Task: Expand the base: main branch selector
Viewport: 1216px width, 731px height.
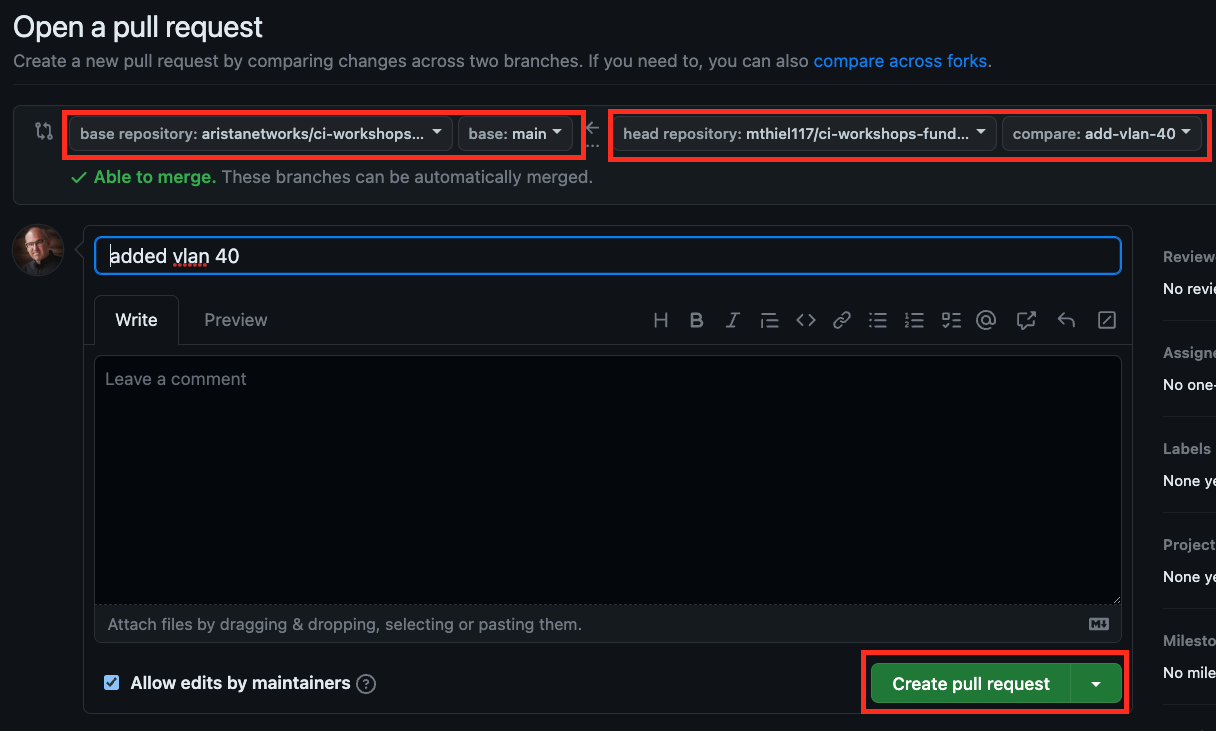Action: (515, 133)
